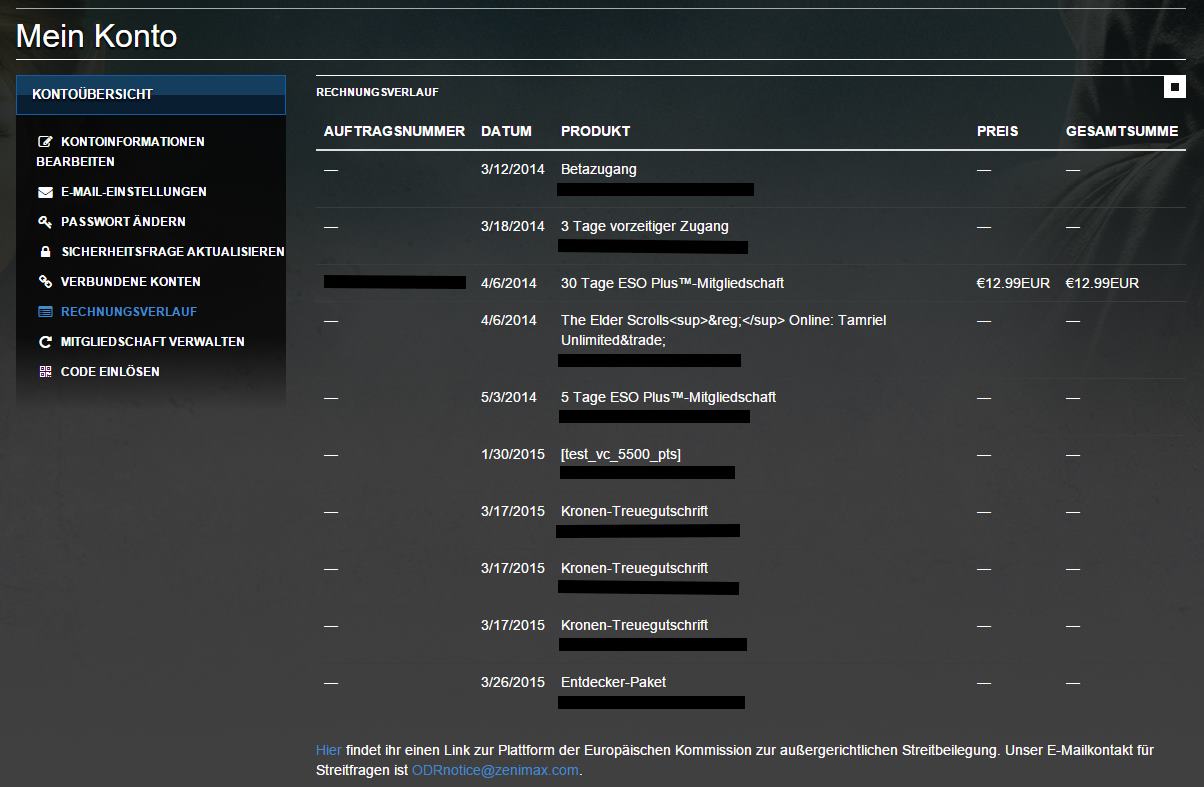Viewport: 1204px width, 787px height.
Task: Click the Auftragsnummer column header
Action: [394, 131]
